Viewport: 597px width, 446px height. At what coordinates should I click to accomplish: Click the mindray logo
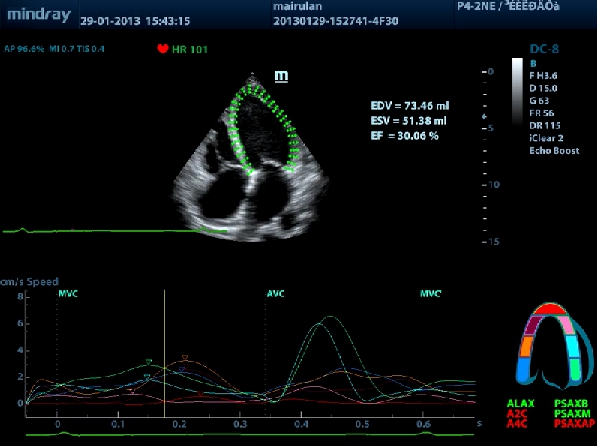tap(39, 15)
